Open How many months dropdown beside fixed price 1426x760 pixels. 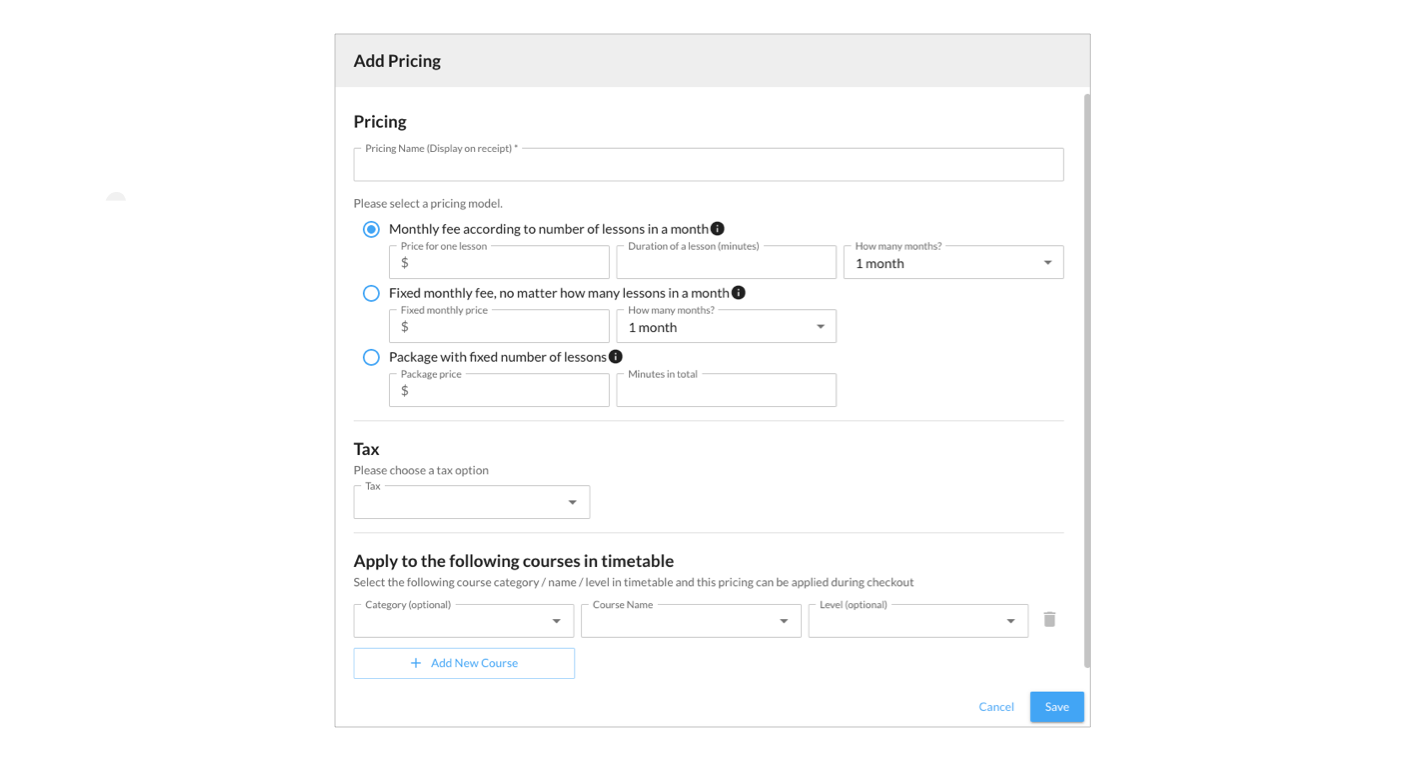tap(726, 326)
